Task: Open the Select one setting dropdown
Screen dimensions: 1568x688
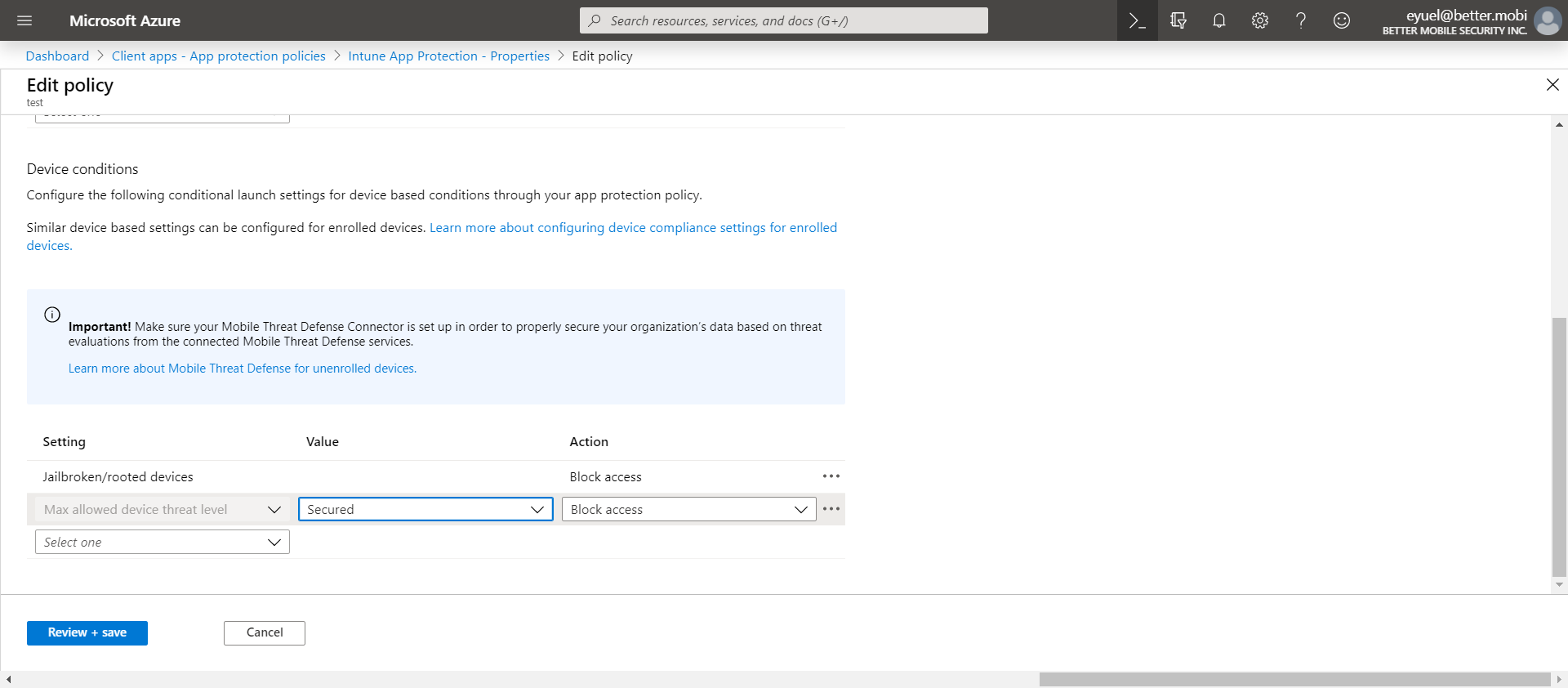Action: click(163, 542)
